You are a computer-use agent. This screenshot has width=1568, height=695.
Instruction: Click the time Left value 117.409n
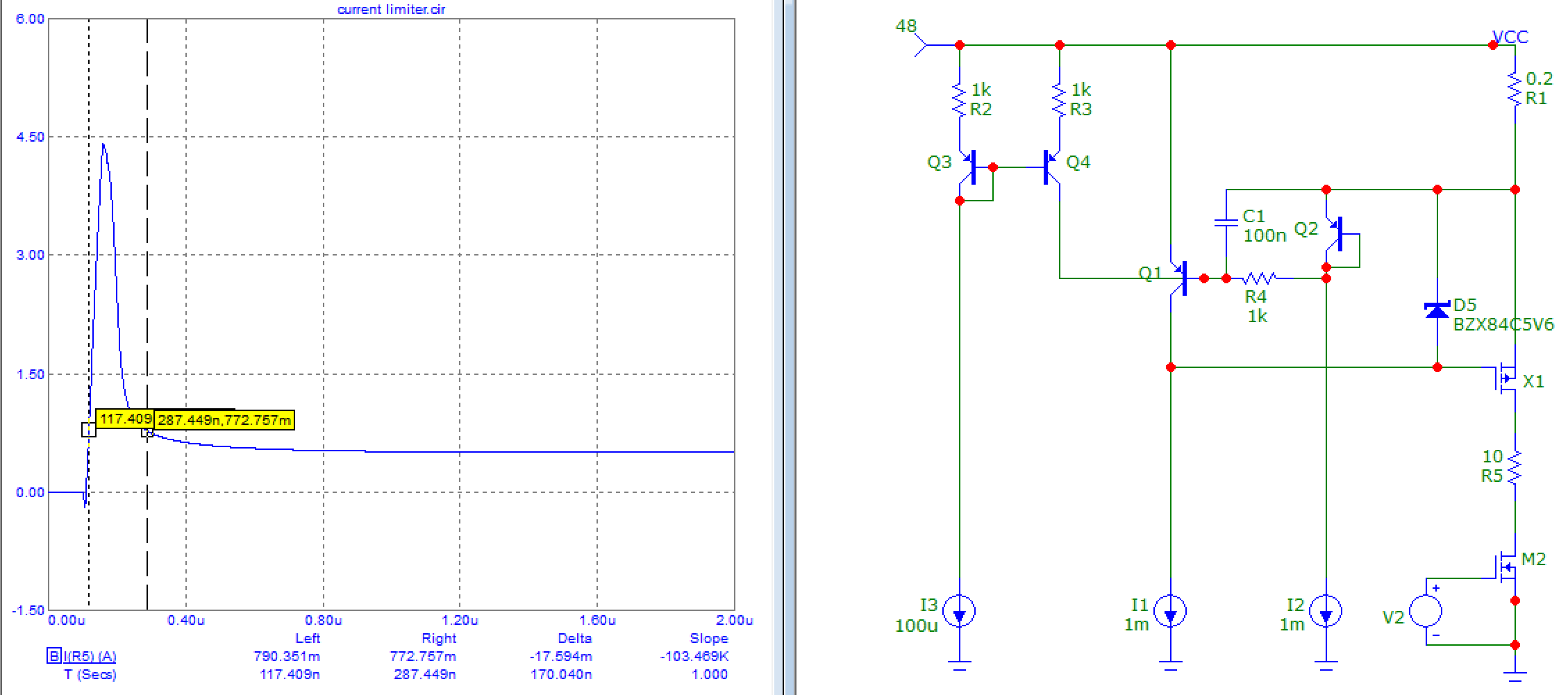point(290,674)
